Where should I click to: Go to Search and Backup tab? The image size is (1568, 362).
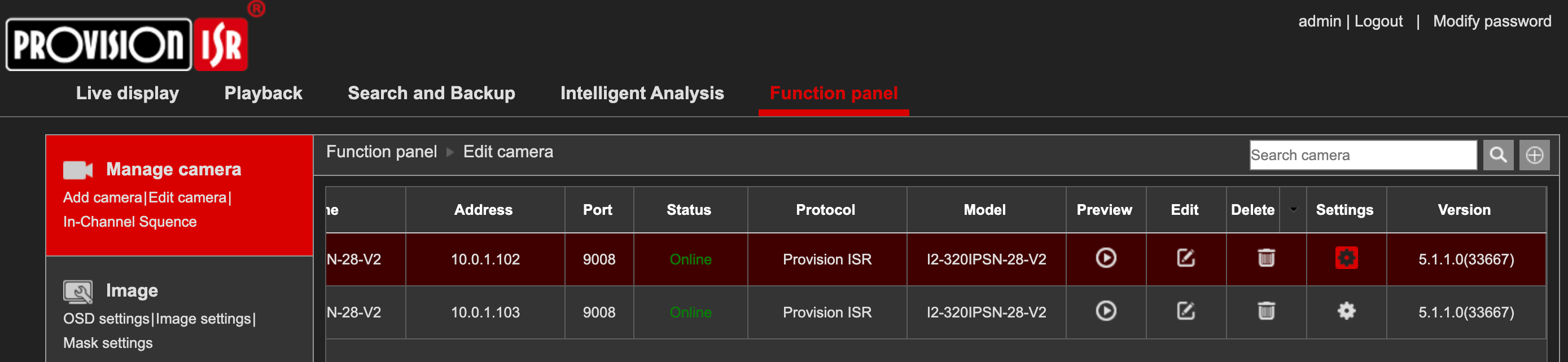(x=431, y=93)
